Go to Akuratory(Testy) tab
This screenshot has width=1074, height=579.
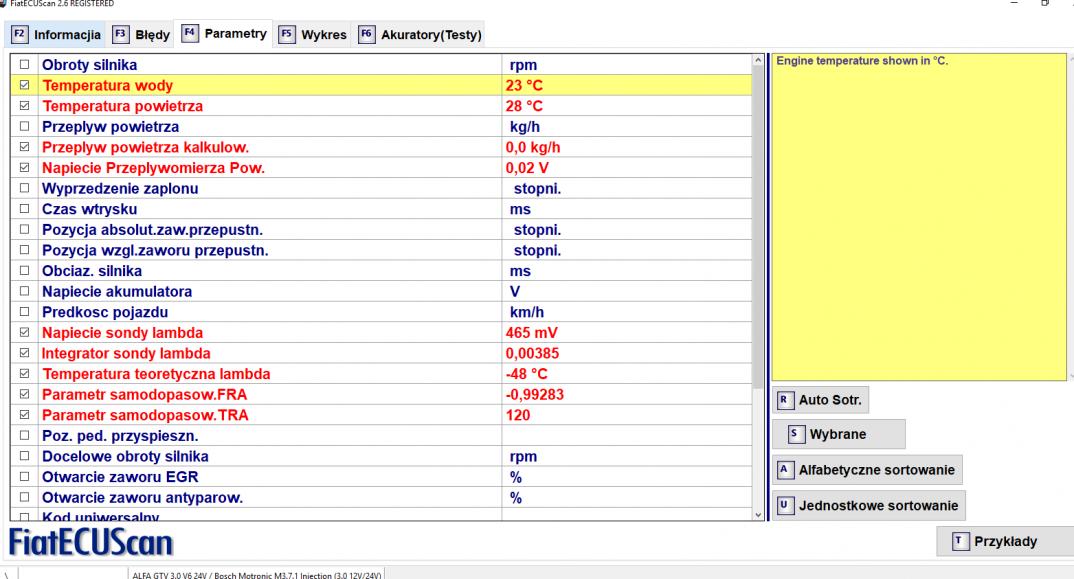[420, 35]
